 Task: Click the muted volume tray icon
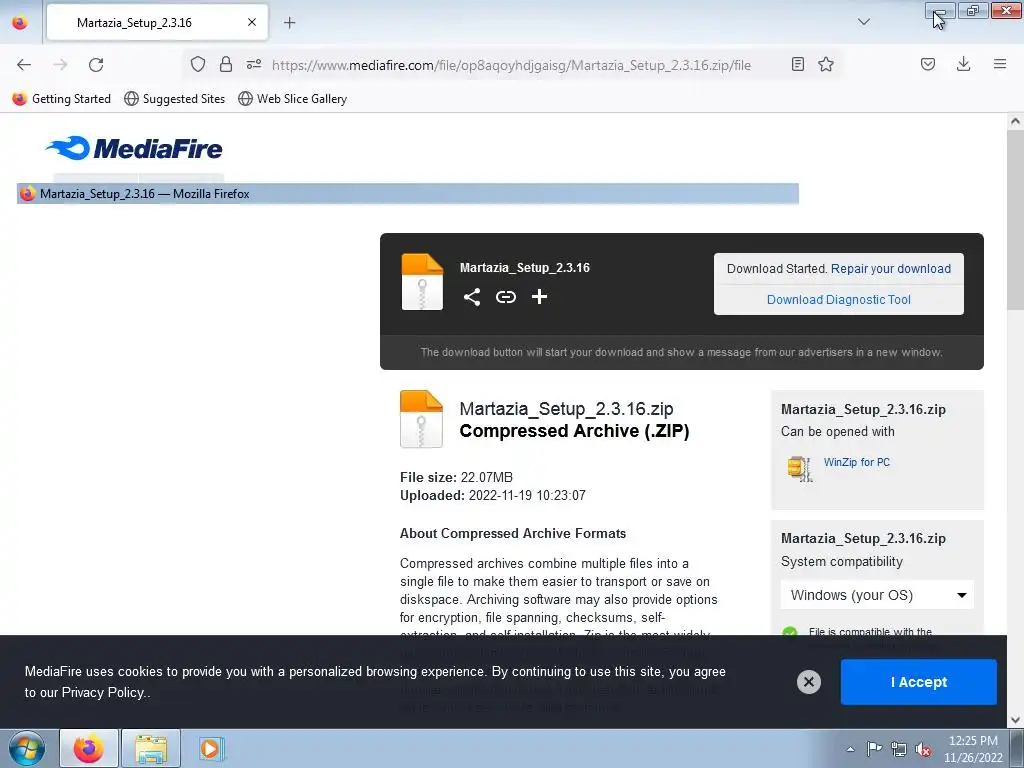(923, 749)
